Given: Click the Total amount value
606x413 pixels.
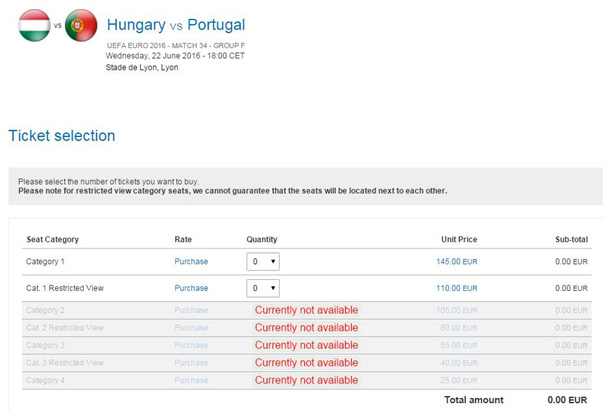Looking at the screenshot, I should pyautogui.click(x=567, y=400).
